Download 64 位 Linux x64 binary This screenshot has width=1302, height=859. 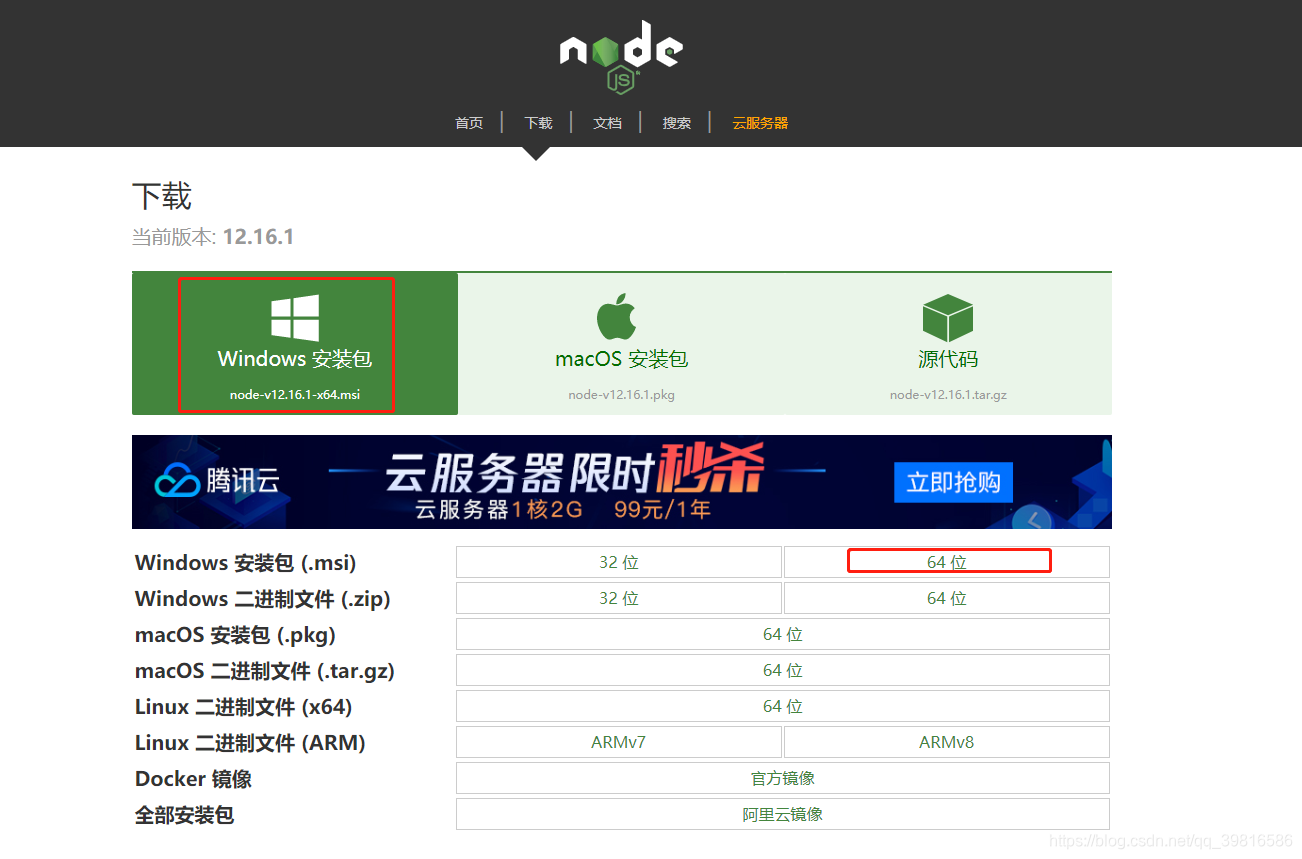783,706
